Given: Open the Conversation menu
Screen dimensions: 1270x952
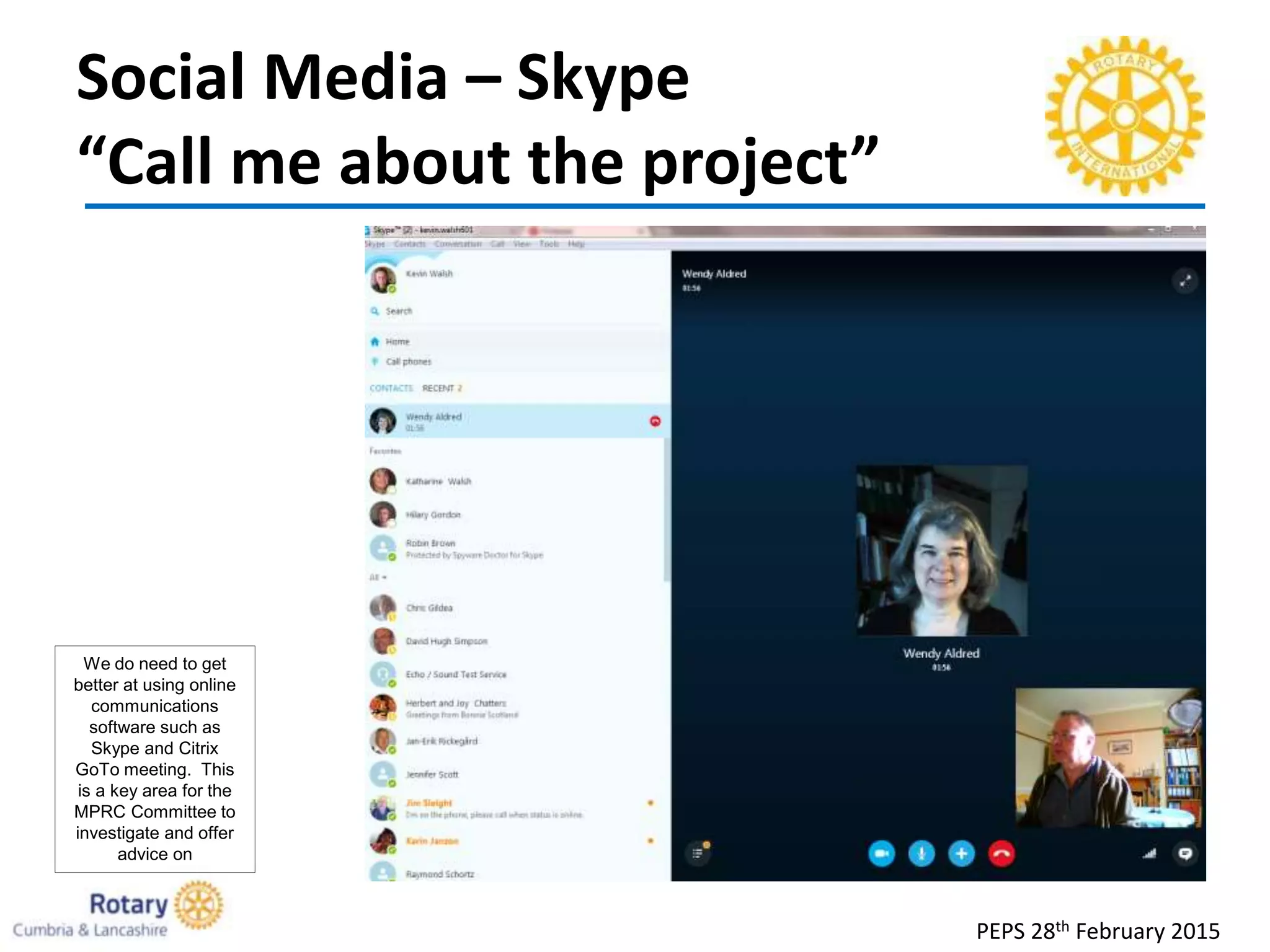Looking at the screenshot, I should [458, 244].
